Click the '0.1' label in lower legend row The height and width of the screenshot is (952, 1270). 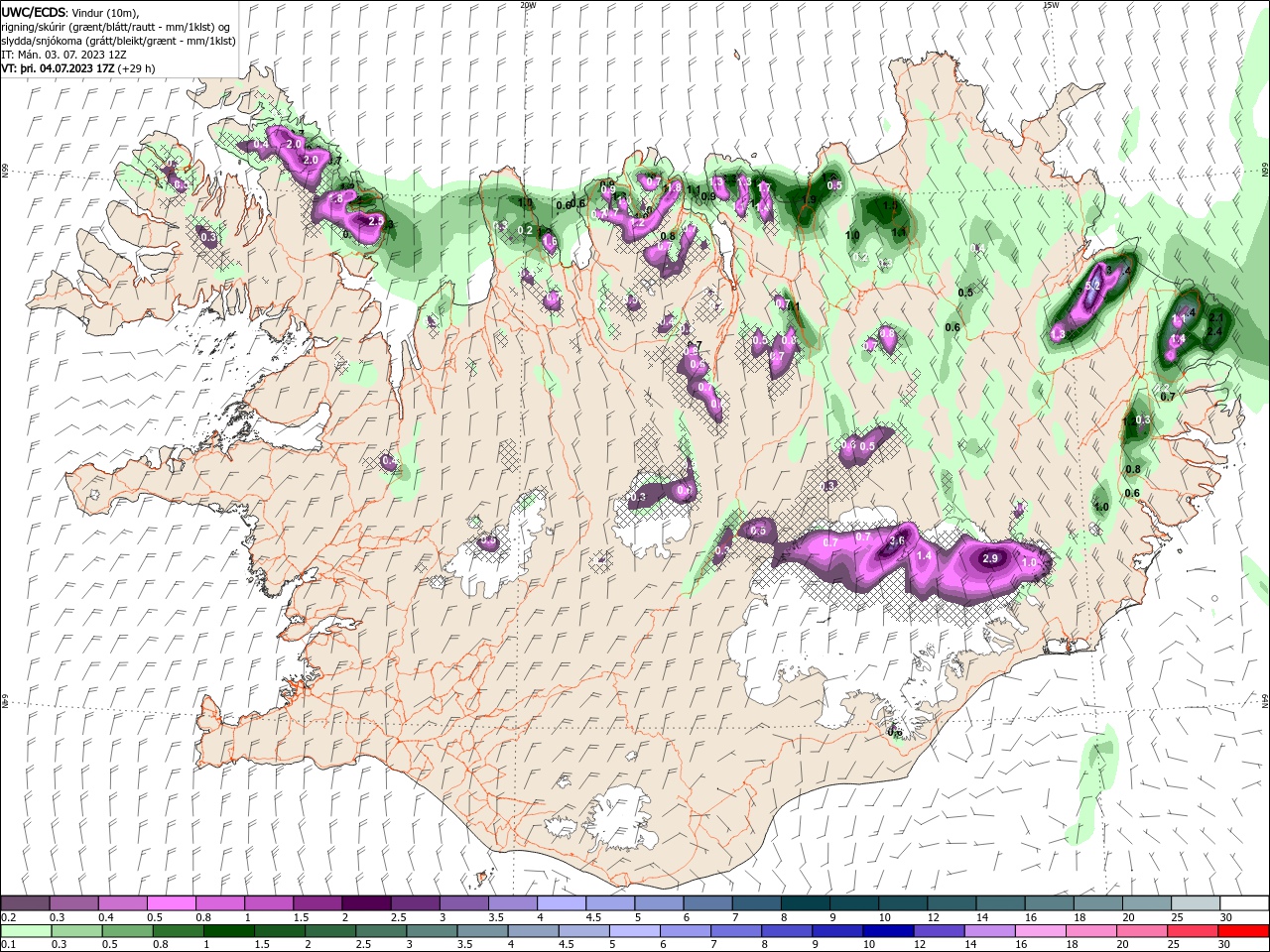click(x=8, y=945)
